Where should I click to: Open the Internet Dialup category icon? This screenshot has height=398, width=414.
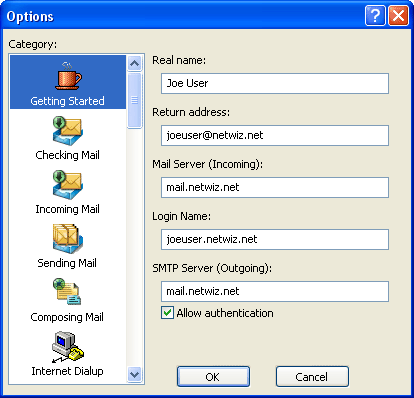tap(68, 347)
